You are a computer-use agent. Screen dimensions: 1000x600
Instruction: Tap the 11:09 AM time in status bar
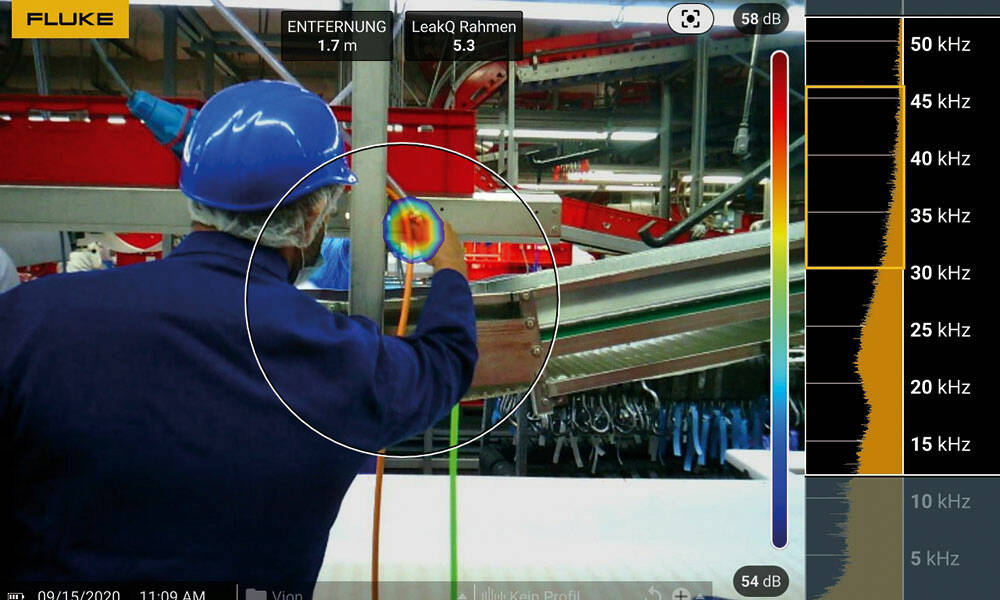coord(172,595)
